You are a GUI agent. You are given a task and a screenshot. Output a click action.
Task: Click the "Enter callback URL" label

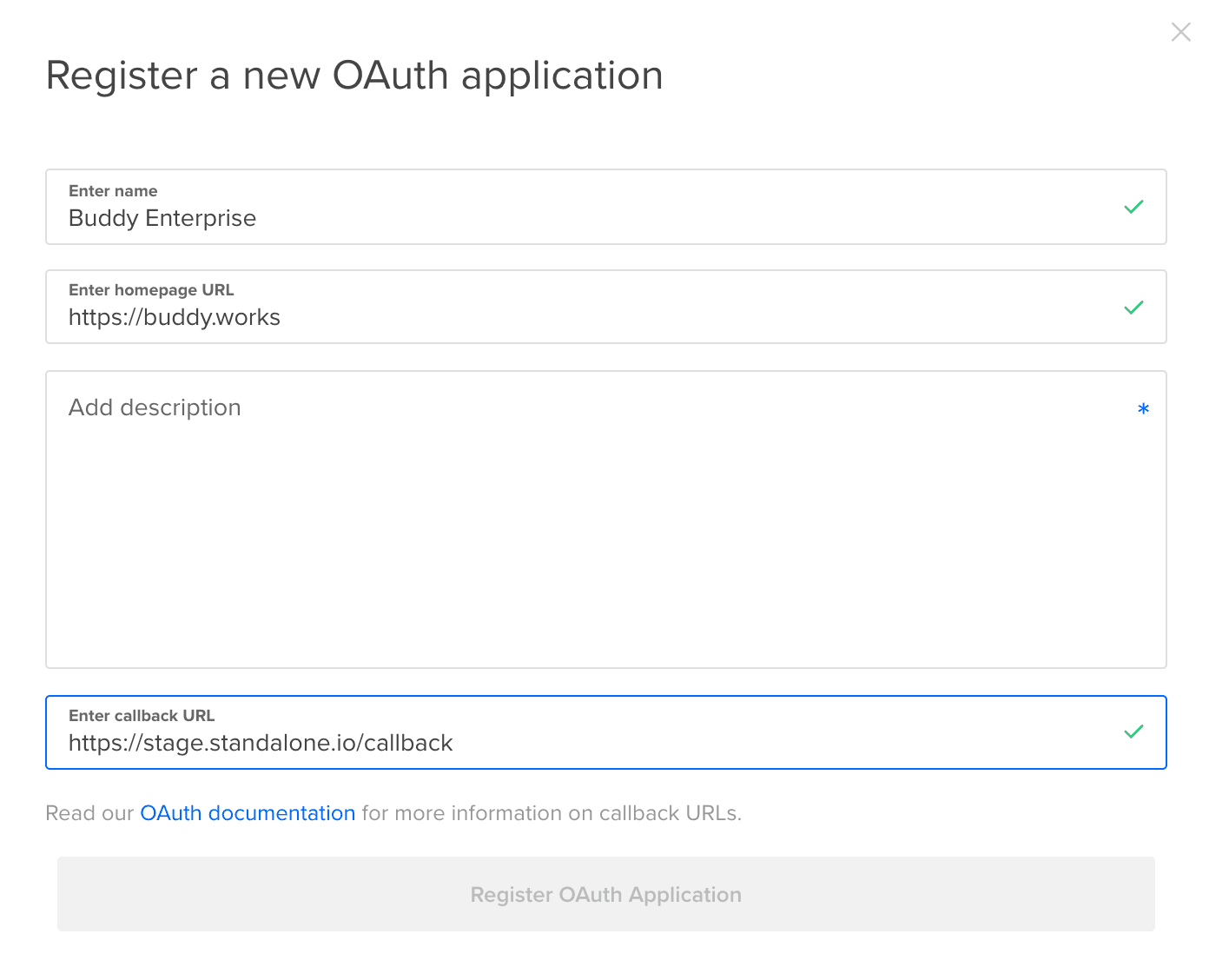142,716
